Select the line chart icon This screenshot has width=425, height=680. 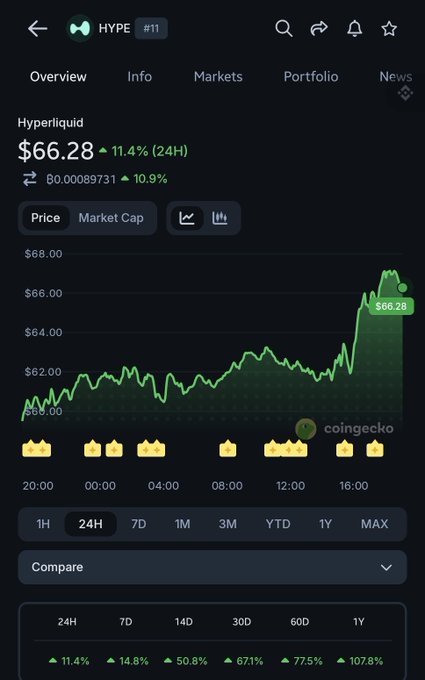187,218
